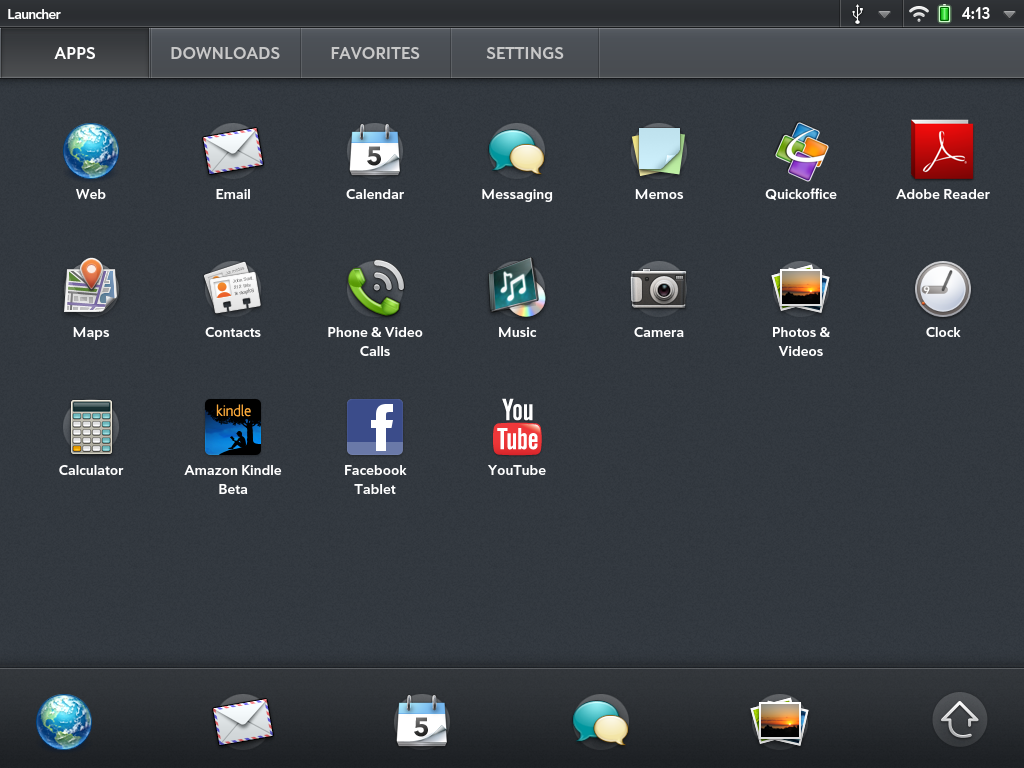1024x768 pixels.
Task: Open Memos sticky notes app
Action: click(659, 151)
